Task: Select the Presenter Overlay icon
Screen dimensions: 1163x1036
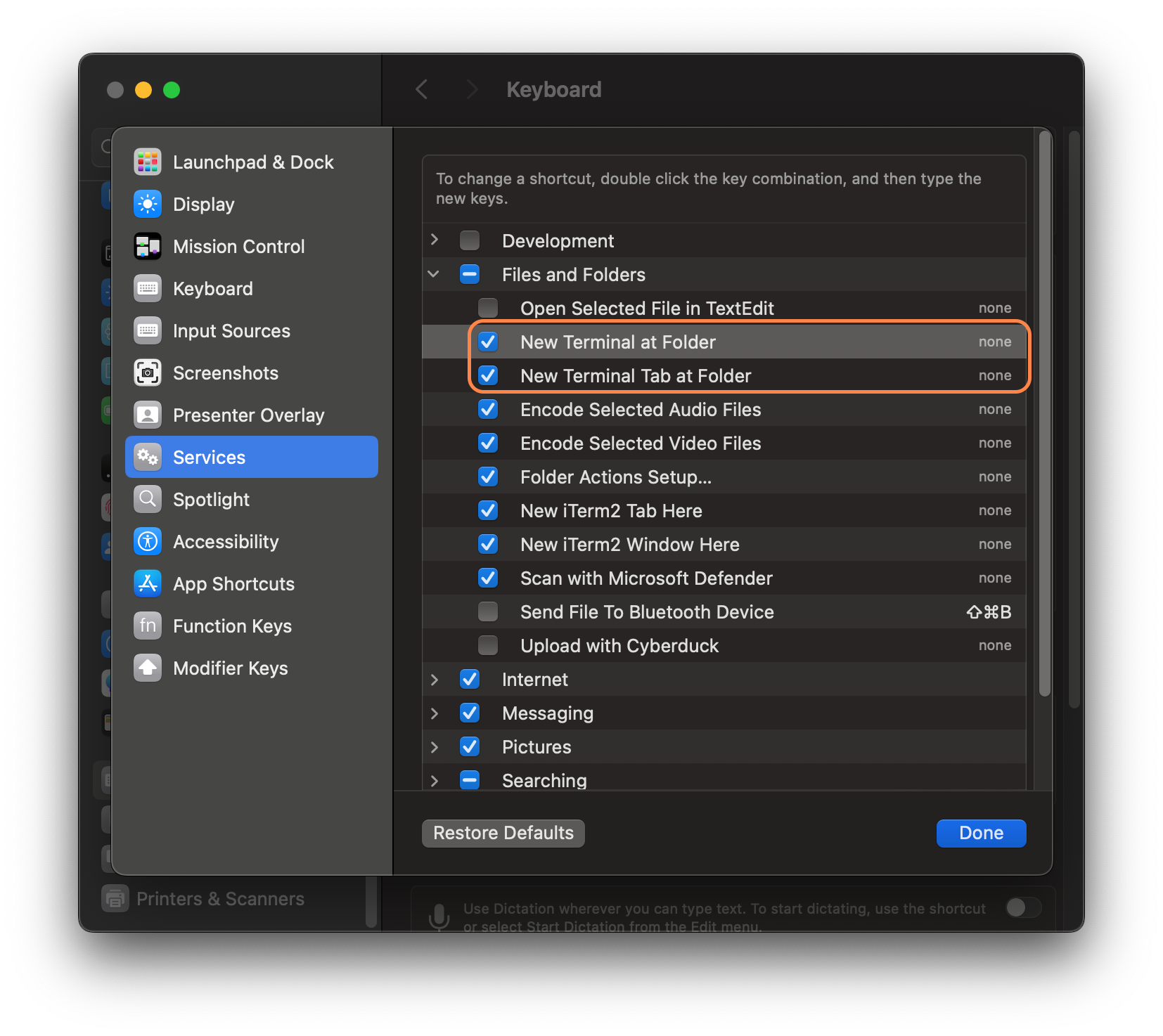Action: [x=148, y=415]
